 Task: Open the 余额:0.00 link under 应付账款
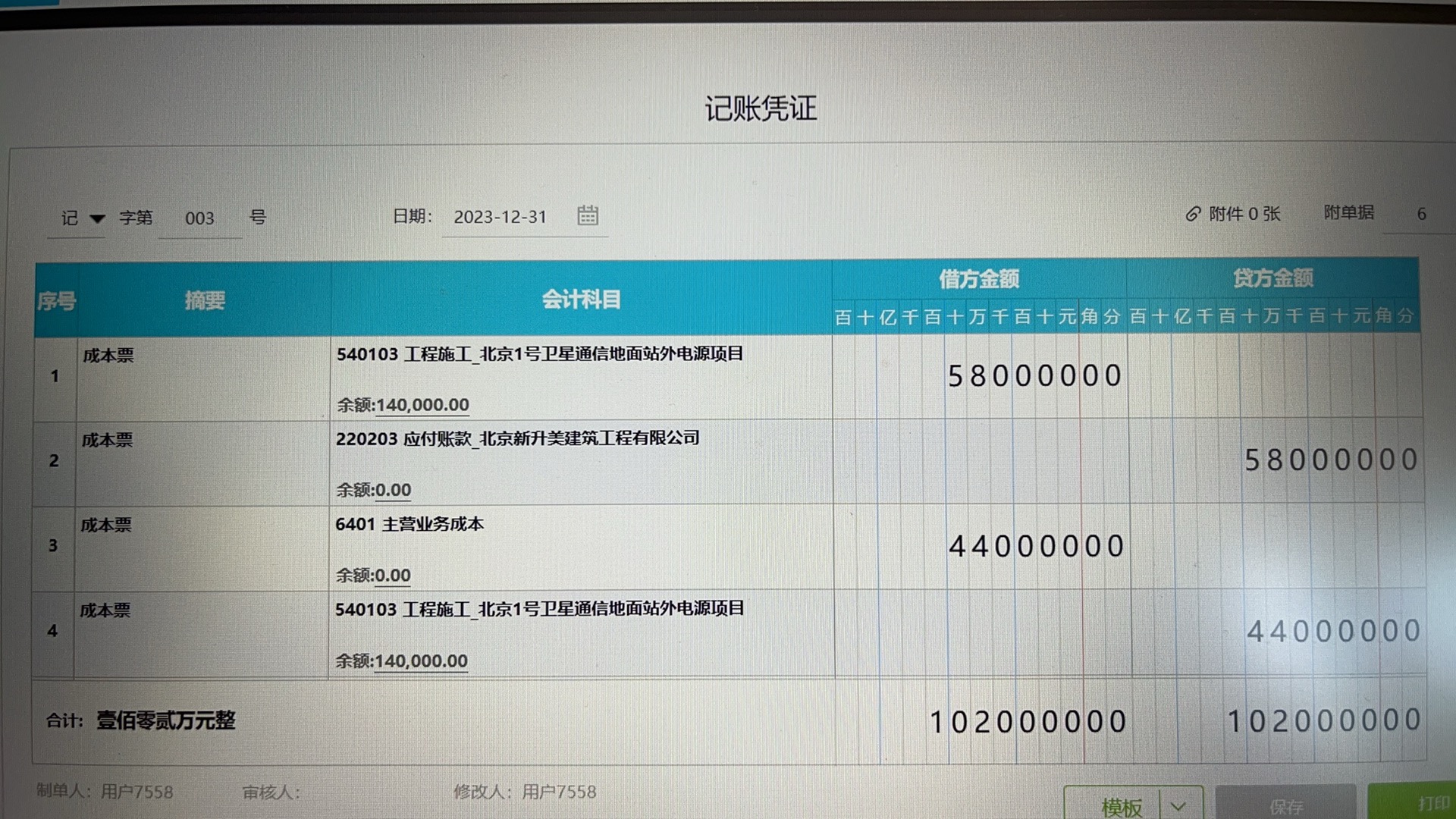[393, 490]
